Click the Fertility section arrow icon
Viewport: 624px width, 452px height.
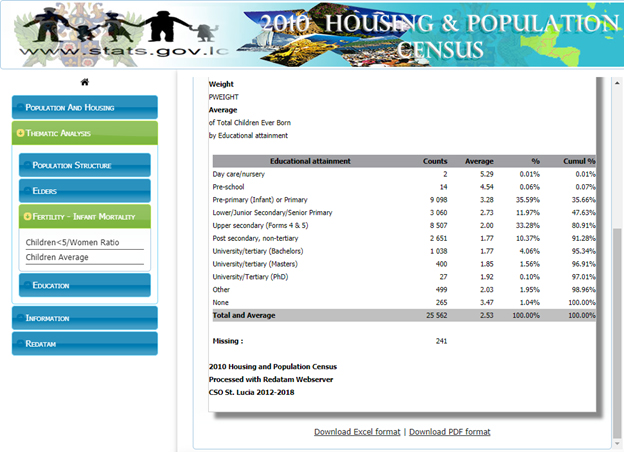(27, 216)
